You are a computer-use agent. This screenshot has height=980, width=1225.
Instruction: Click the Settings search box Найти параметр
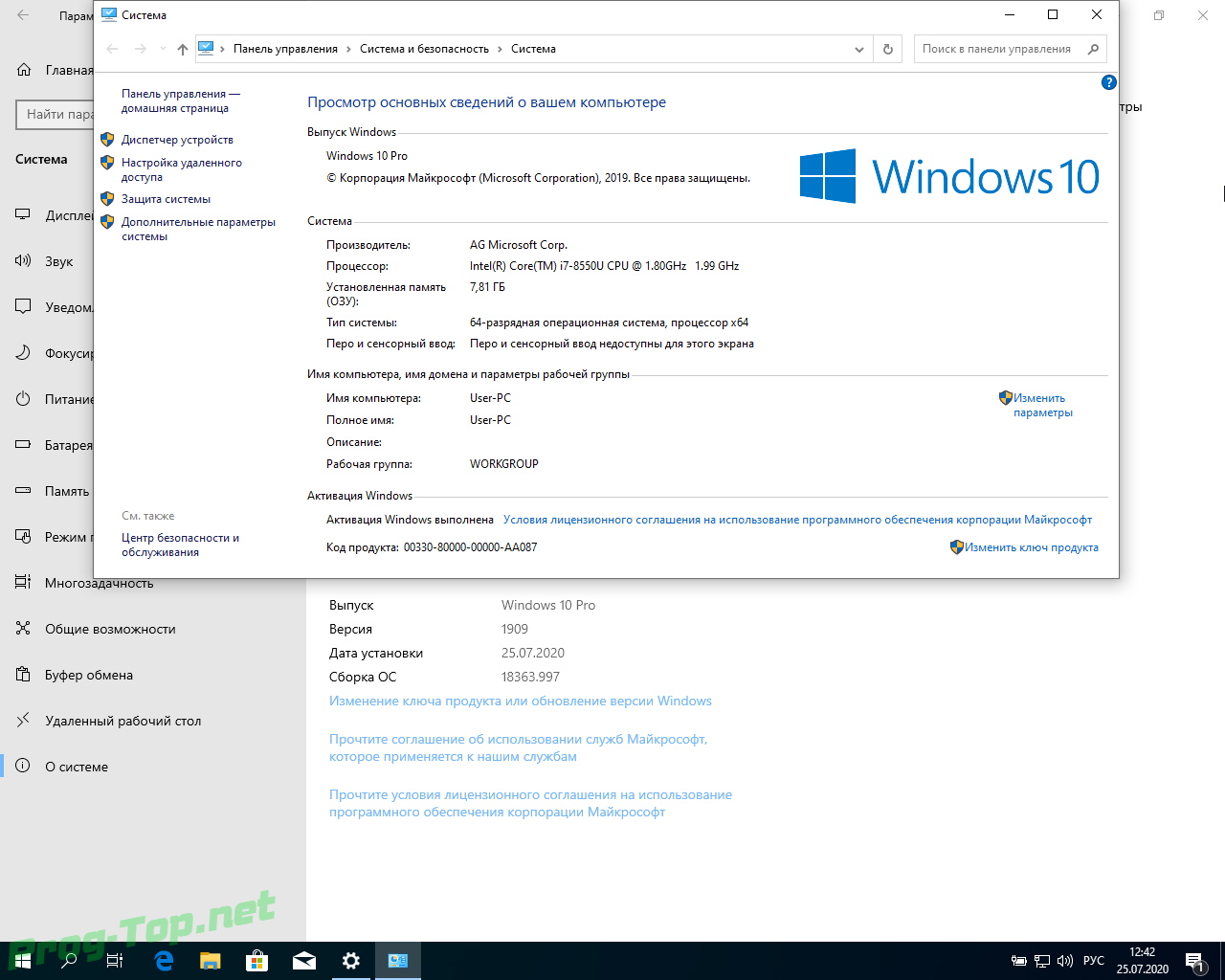pyautogui.click(x=56, y=115)
